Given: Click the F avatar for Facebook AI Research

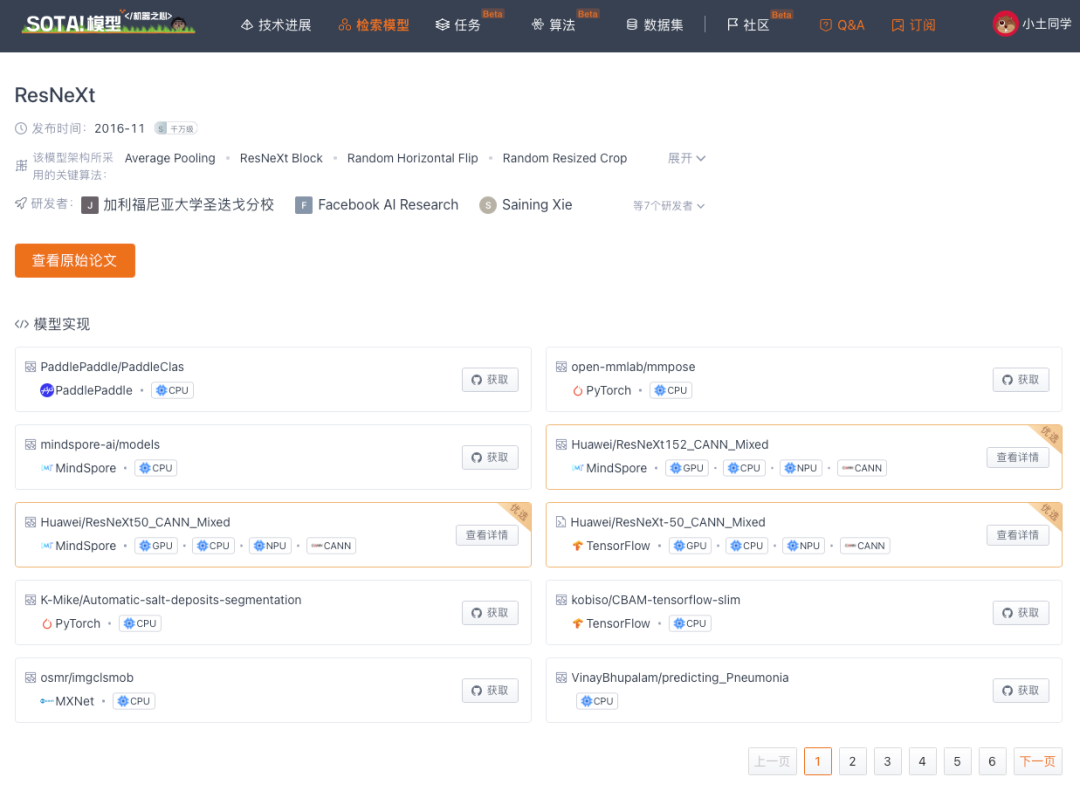Looking at the screenshot, I should tap(304, 205).
